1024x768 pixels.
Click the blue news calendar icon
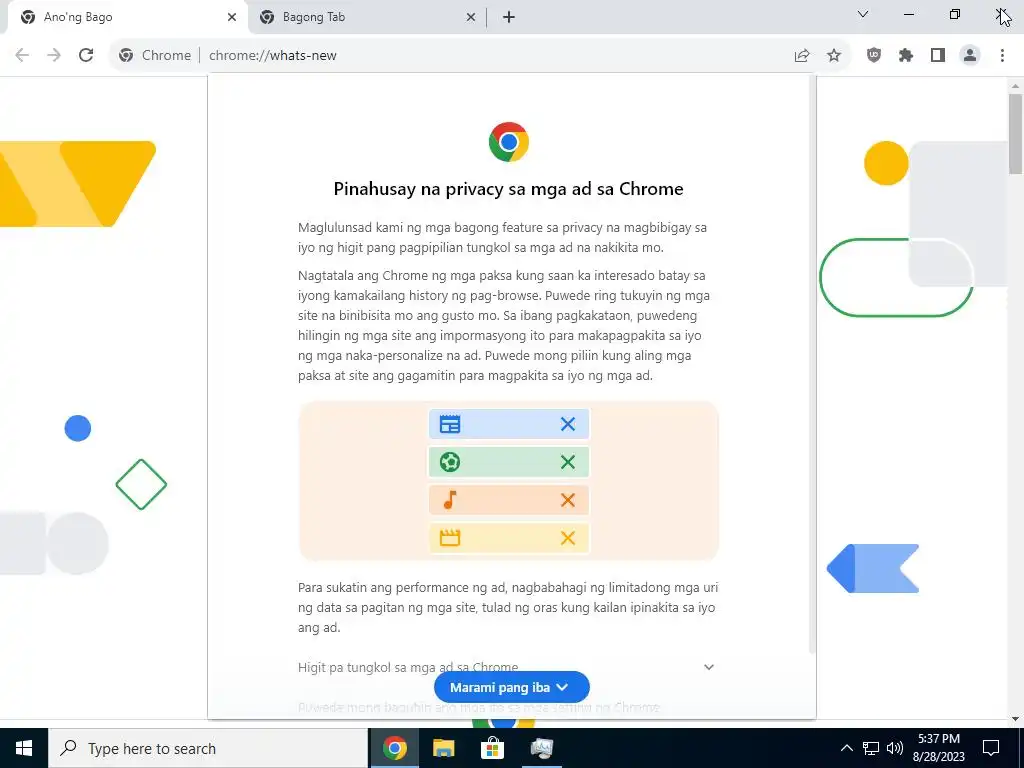point(450,424)
